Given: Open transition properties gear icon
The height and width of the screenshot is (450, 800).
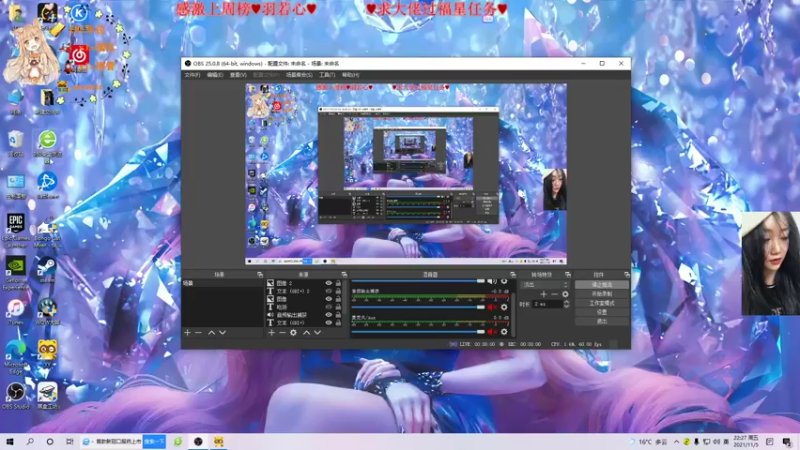Looking at the screenshot, I should pyautogui.click(x=565, y=294).
